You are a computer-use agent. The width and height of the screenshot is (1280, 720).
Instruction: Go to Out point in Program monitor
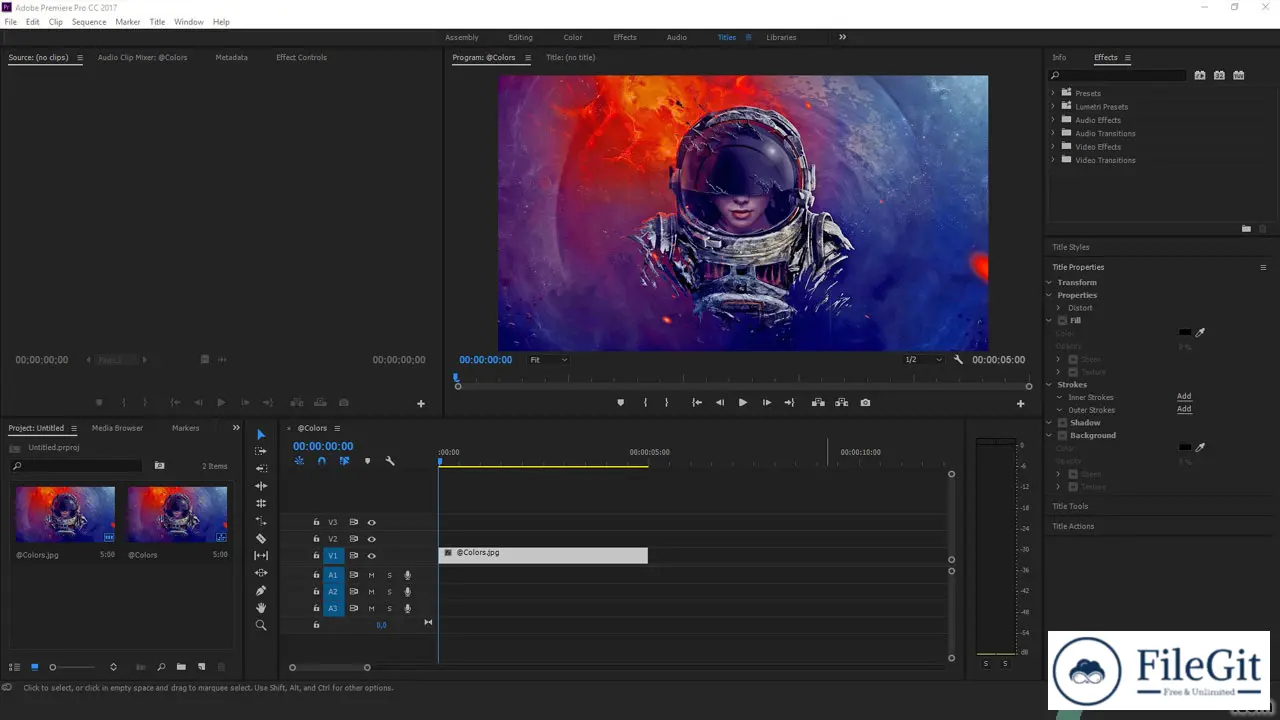[789, 403]
